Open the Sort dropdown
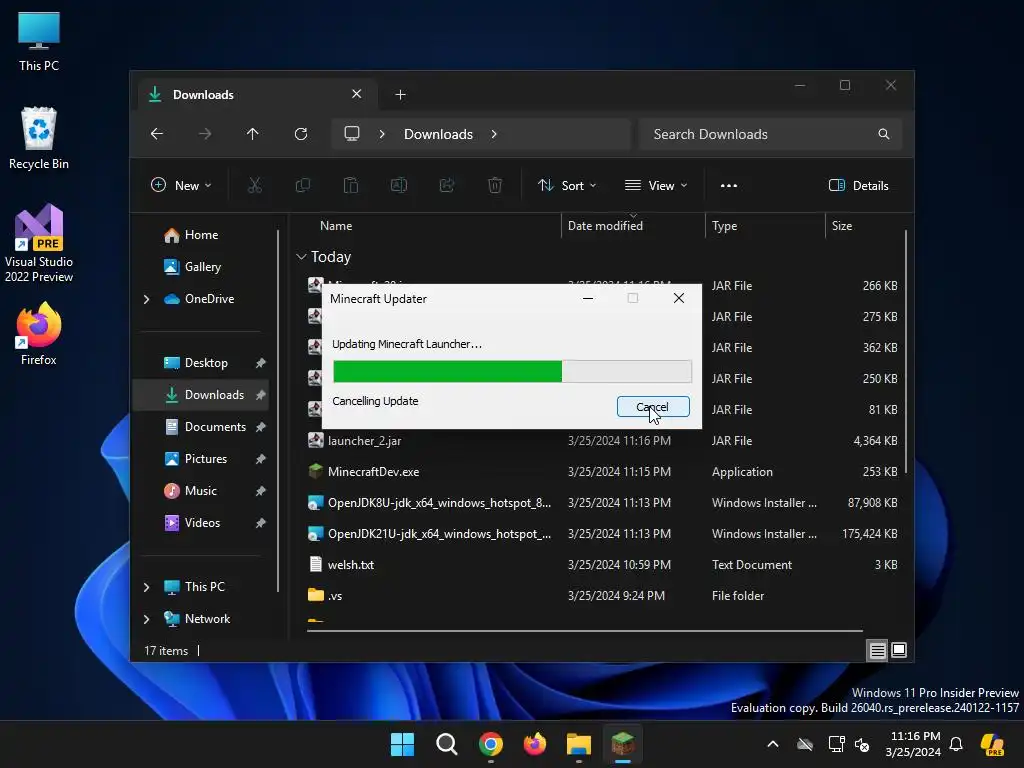The width and height of the screenshot is (1024, 768). click(x=567, y=185)
